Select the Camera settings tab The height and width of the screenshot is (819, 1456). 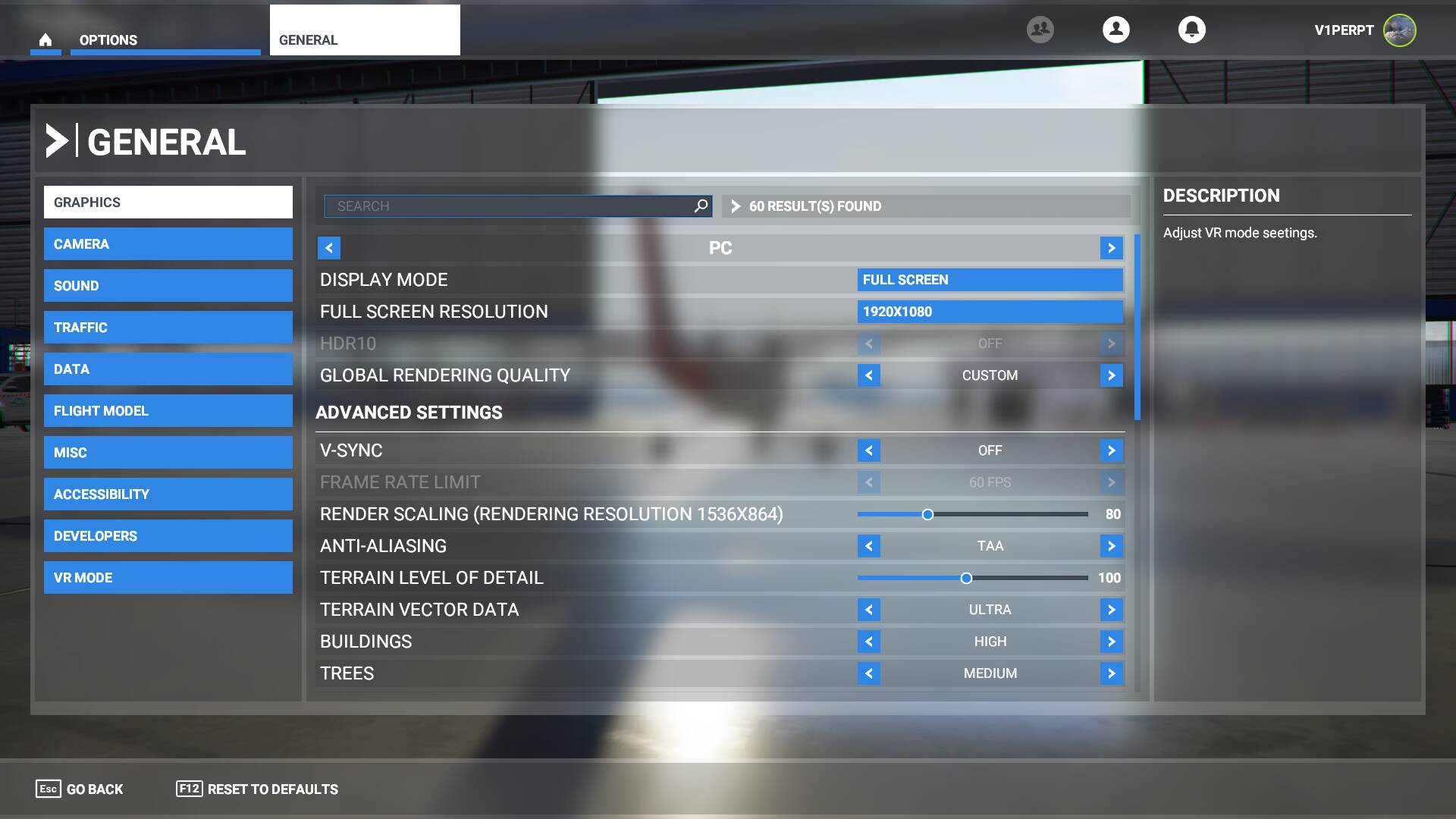(x=168, y=244)
